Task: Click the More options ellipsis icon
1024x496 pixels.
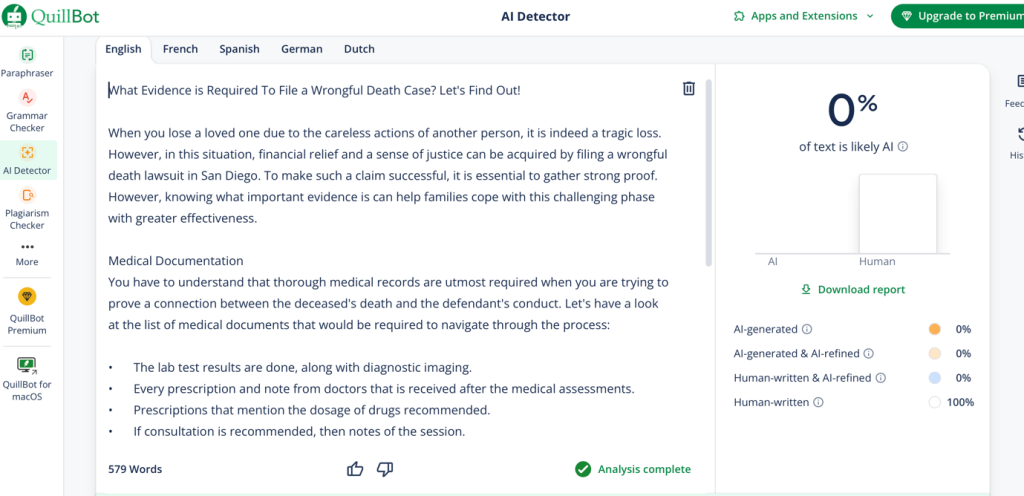Action: tap(27, 247)
